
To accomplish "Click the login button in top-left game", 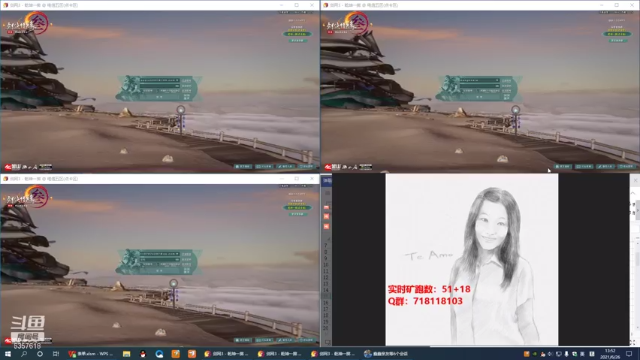I will [x=159, y=97].
